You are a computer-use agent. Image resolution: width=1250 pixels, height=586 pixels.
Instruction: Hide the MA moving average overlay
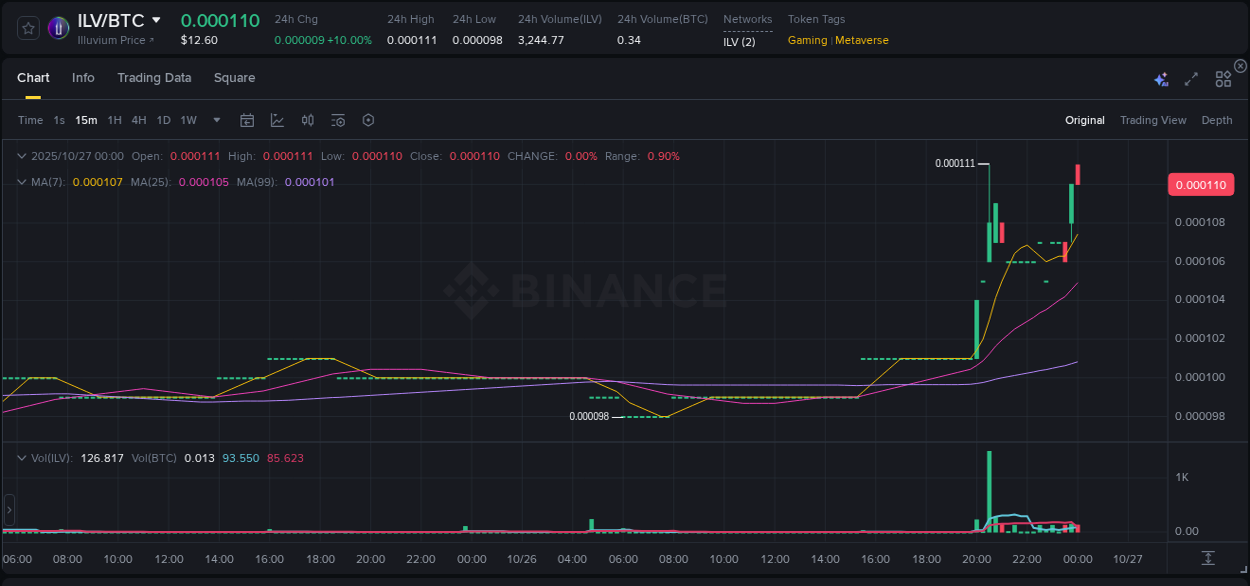click(x=20, y=181)
